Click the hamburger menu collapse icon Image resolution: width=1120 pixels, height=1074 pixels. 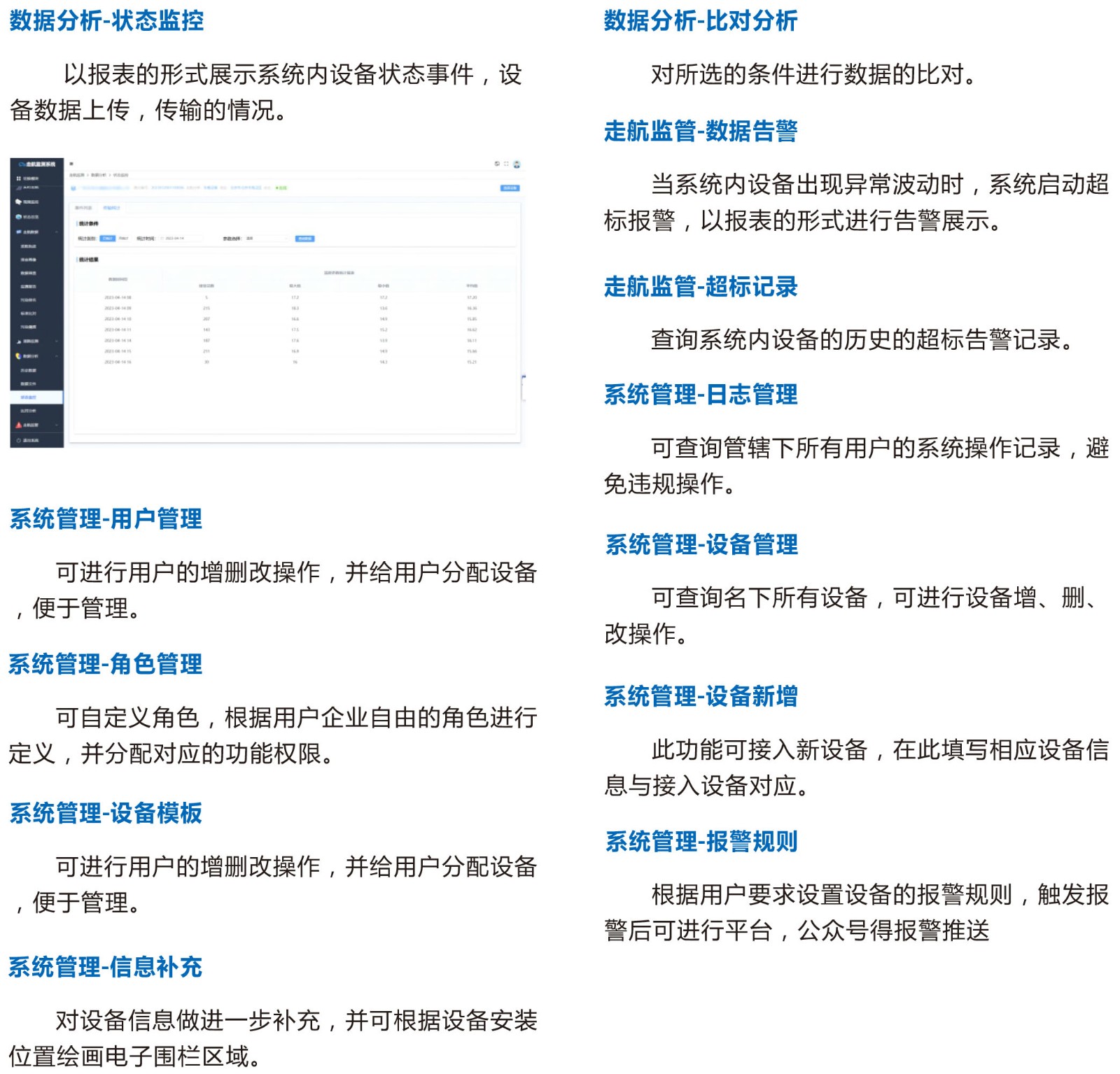71,164
